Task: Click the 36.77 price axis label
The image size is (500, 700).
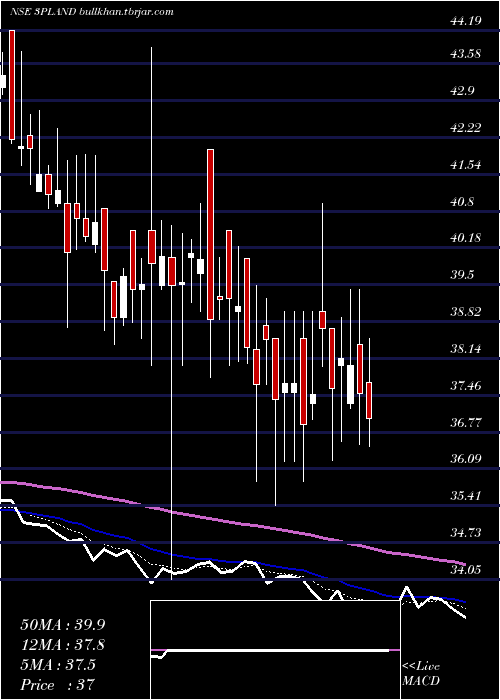Action: (x=466, y=422)
